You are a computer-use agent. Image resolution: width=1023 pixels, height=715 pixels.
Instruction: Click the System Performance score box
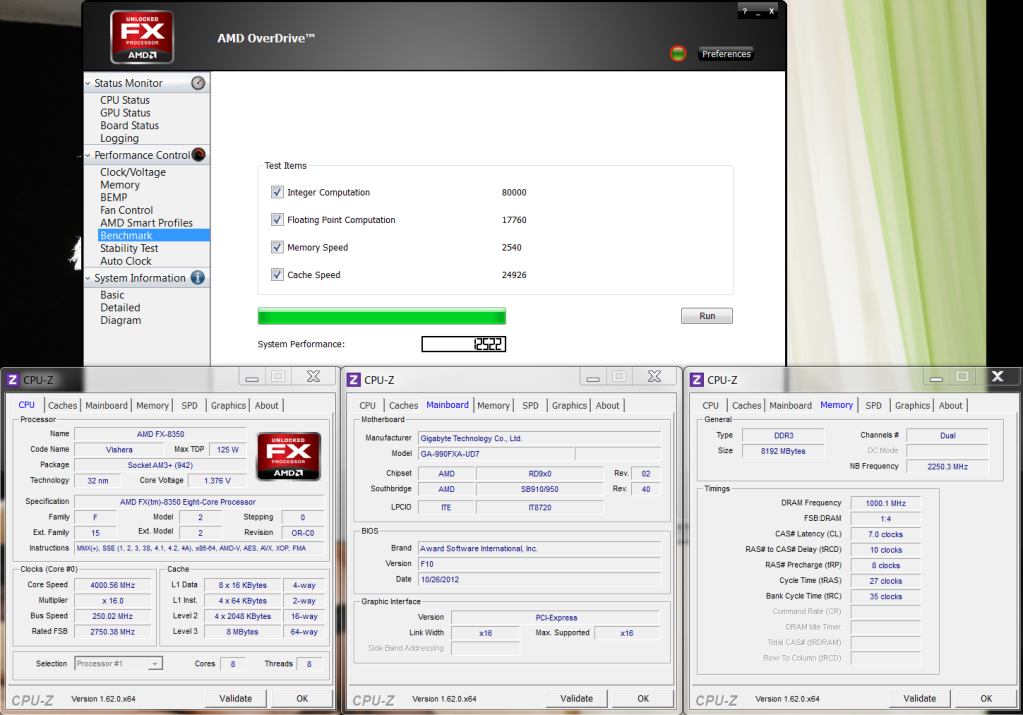click(463, 344)
